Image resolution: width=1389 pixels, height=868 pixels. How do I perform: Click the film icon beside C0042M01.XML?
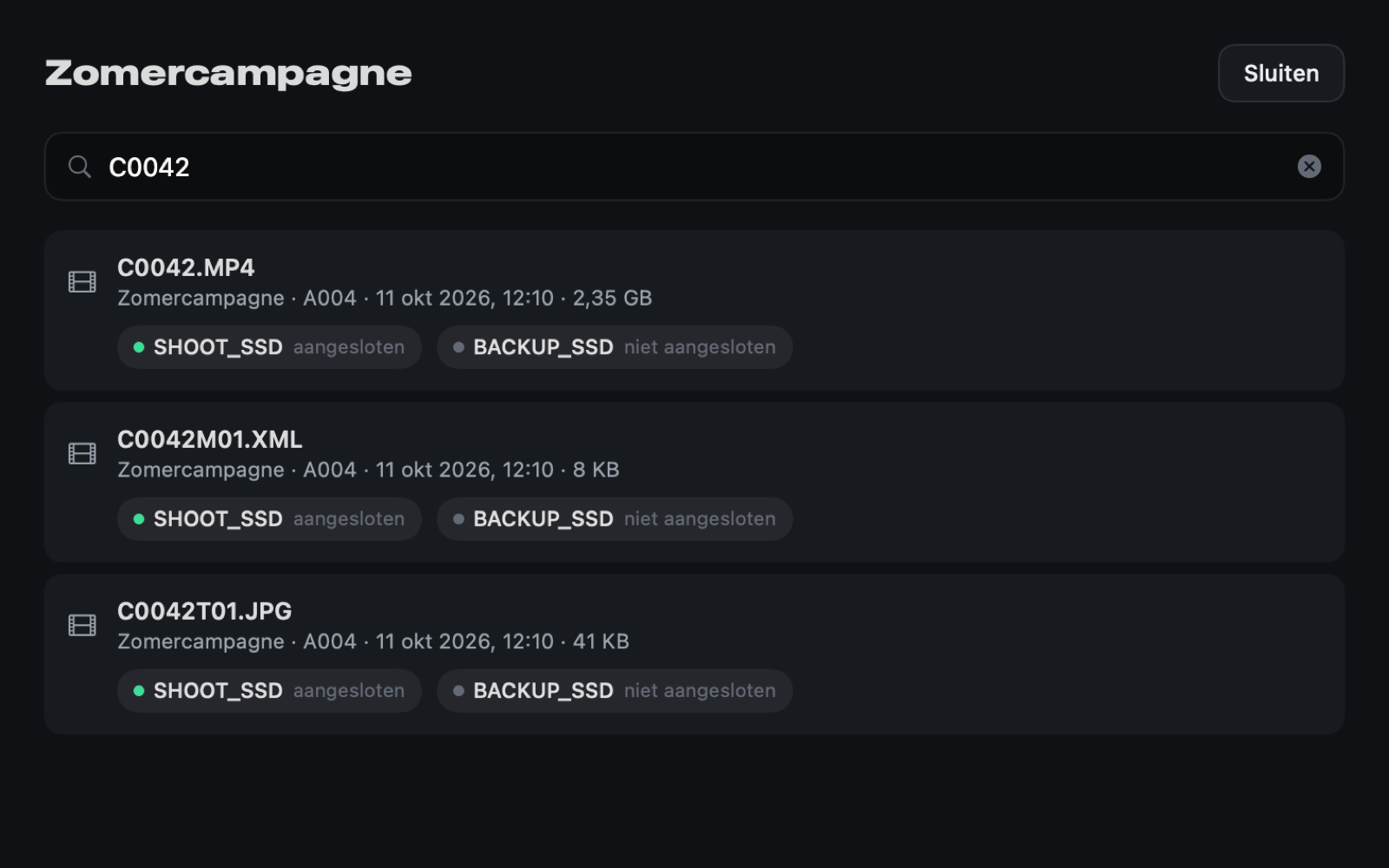tap(82, 454)
